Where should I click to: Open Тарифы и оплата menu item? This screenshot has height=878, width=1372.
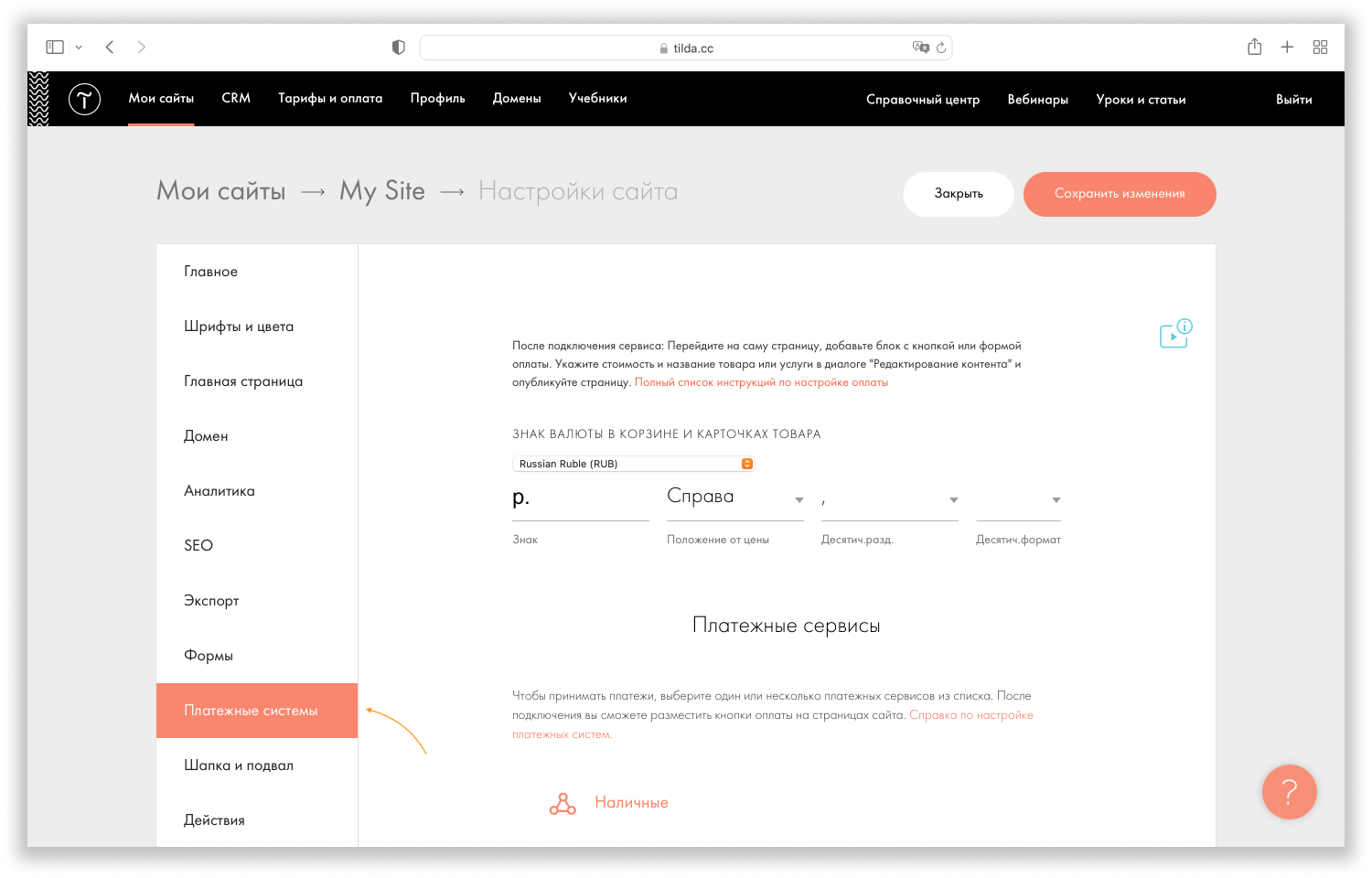330,98
